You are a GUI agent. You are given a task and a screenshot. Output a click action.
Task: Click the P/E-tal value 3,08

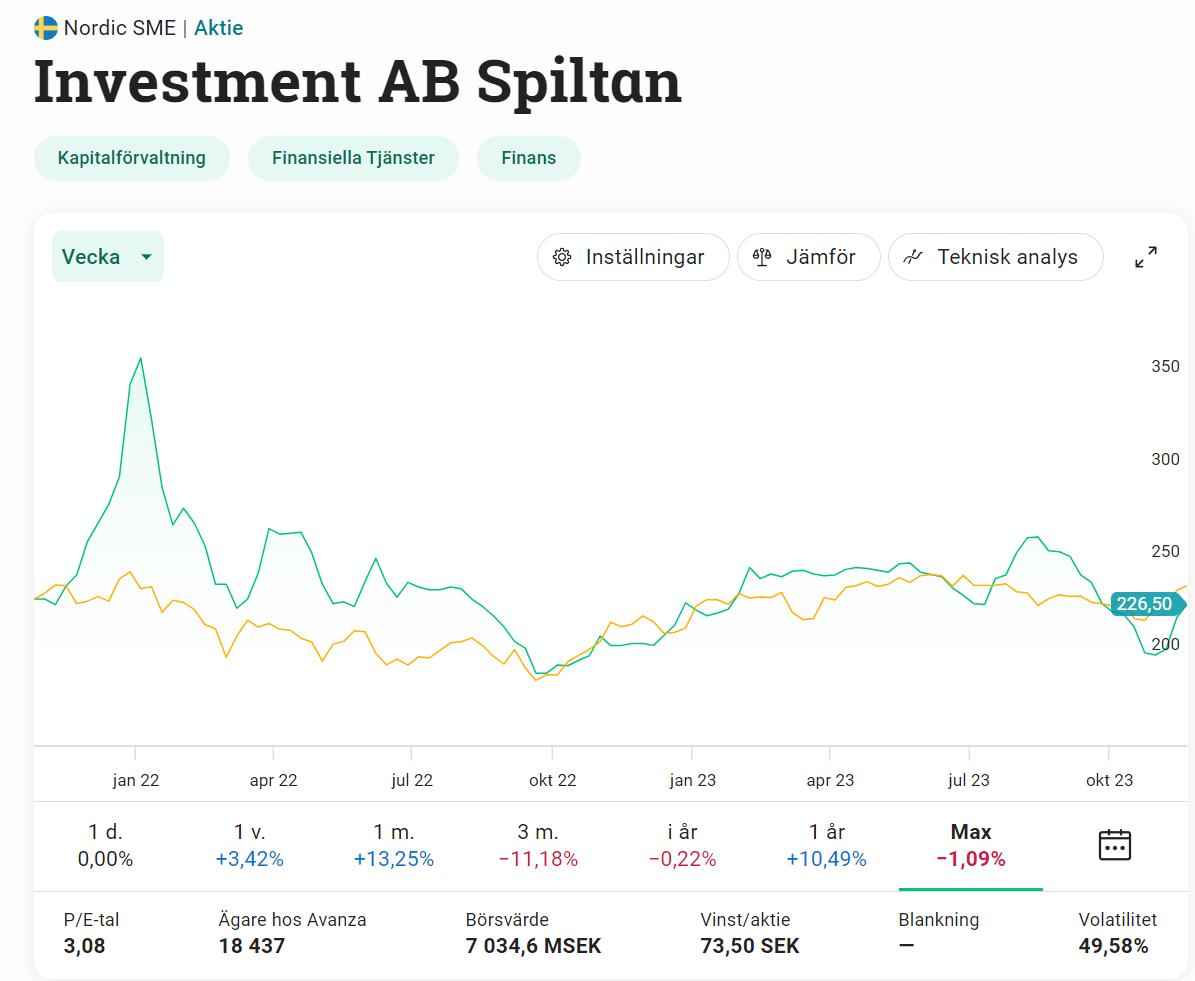pyautogui.click(x=85, y=946)
